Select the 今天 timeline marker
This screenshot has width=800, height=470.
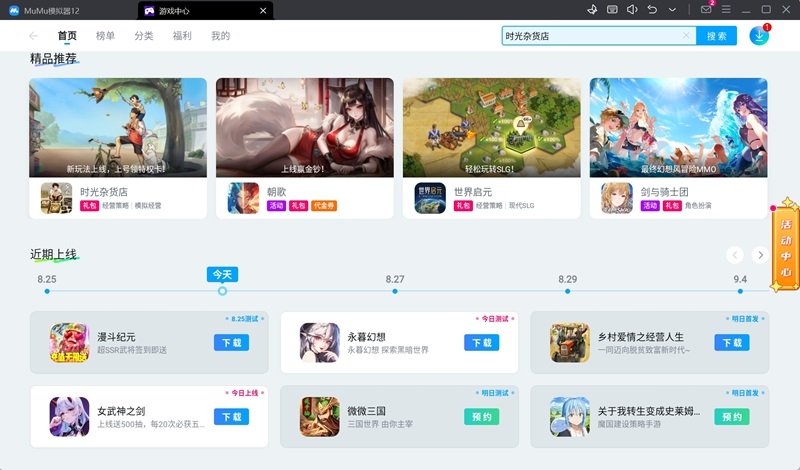(x=222, y=291)
